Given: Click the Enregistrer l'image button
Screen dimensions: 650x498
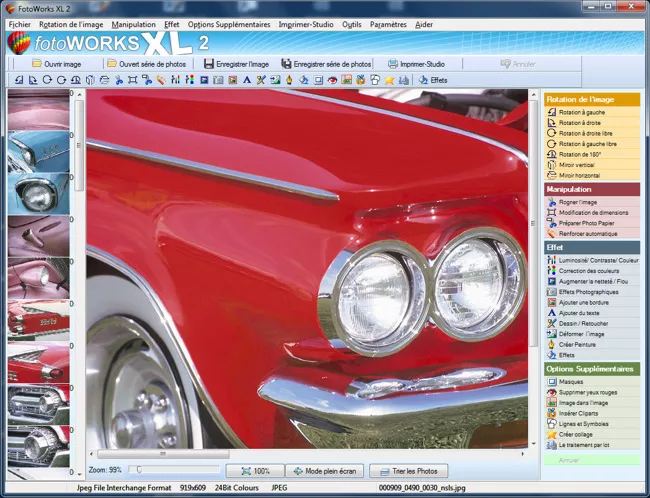Looking at the screenshot, I should (x=237, y=64).
